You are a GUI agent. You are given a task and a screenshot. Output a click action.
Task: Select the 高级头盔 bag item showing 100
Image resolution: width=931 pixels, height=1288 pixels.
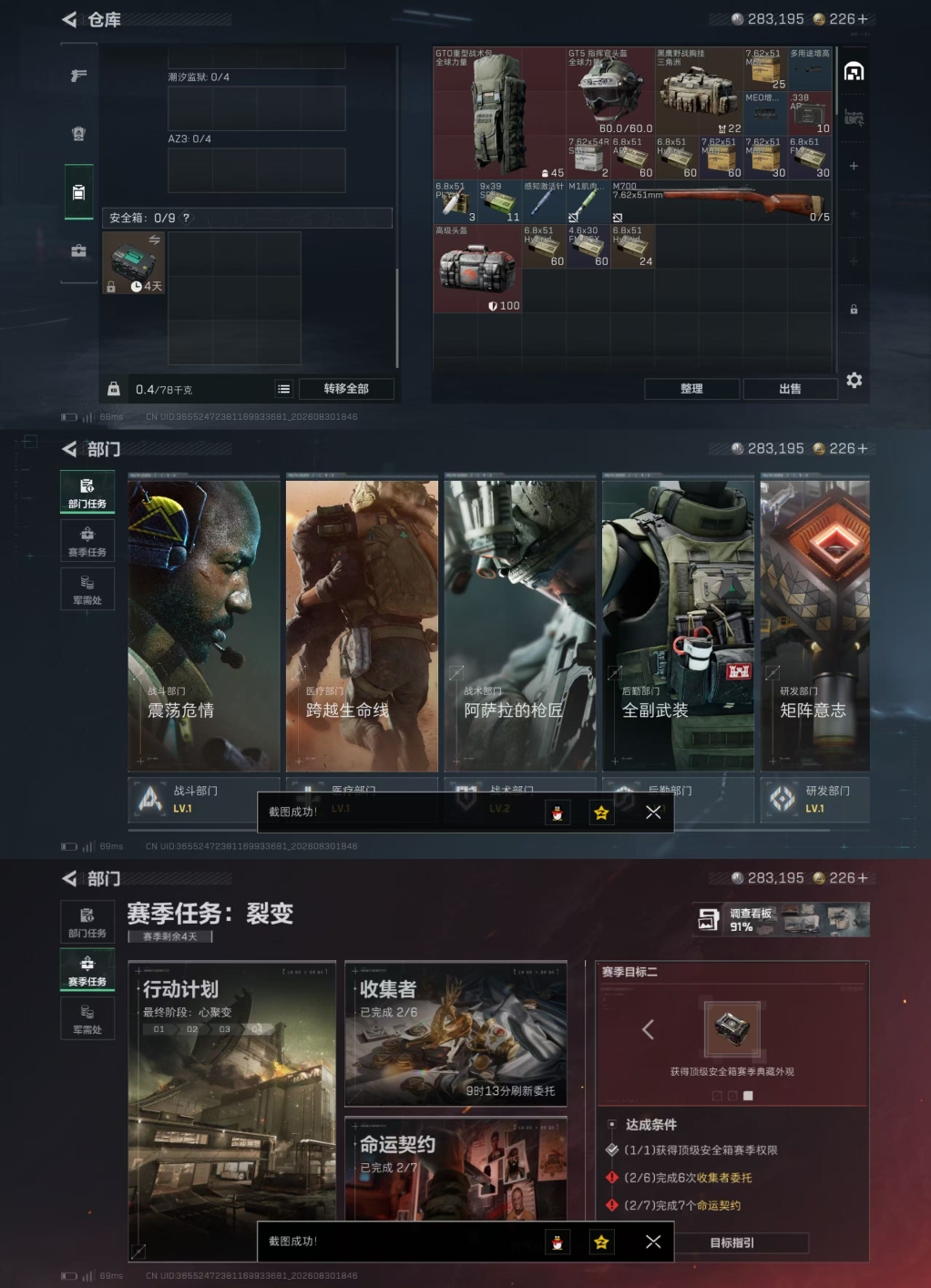tap(477, 269)
